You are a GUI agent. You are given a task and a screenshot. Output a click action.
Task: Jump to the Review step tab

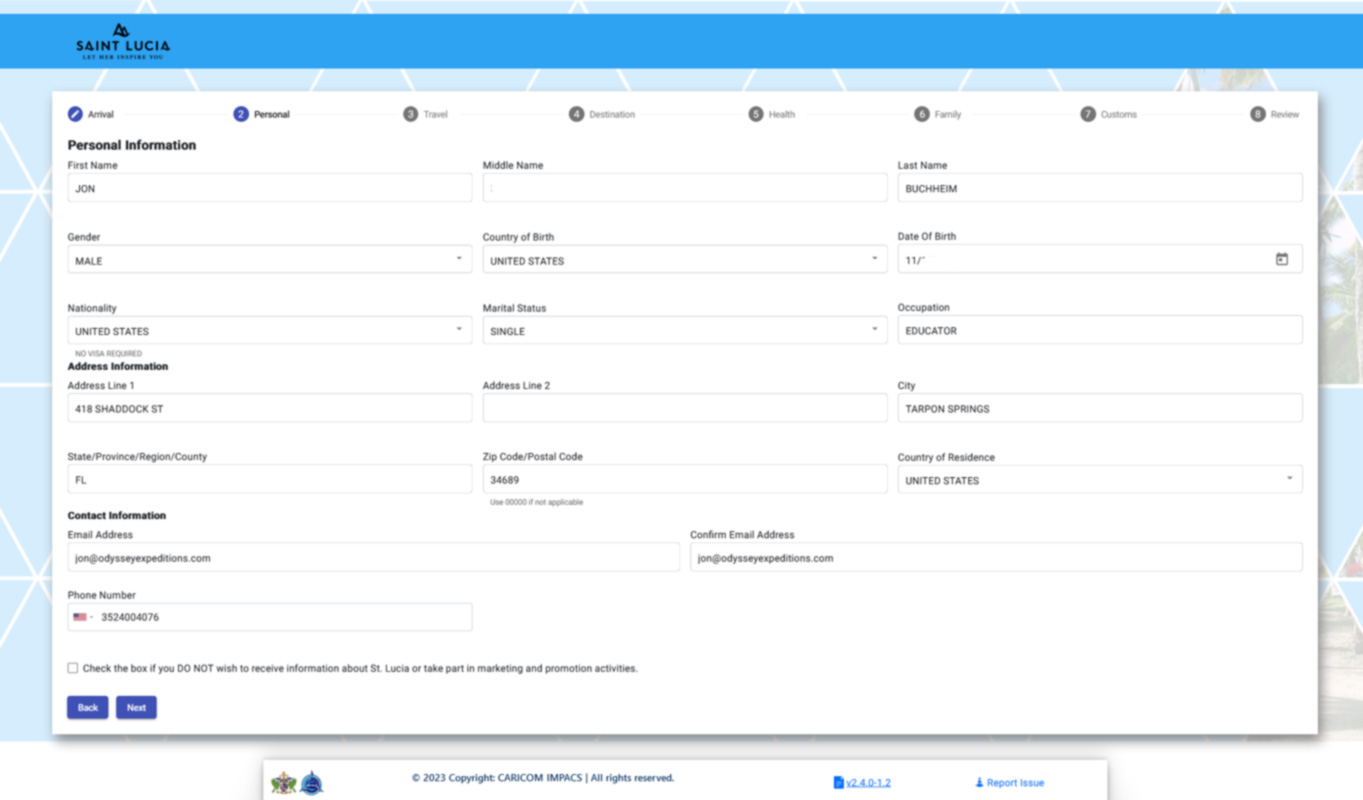[x=1275, y=114]
